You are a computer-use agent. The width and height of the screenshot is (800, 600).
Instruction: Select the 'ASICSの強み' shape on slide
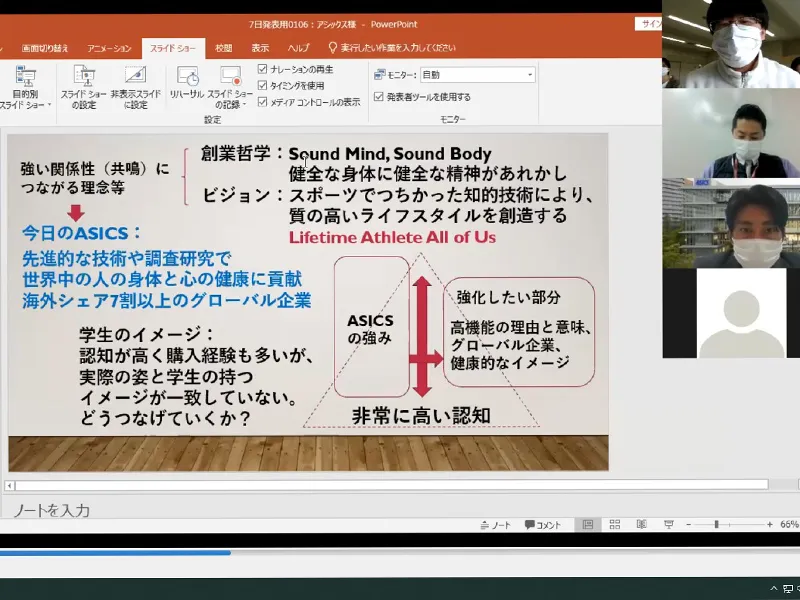(x=371, y=327)
